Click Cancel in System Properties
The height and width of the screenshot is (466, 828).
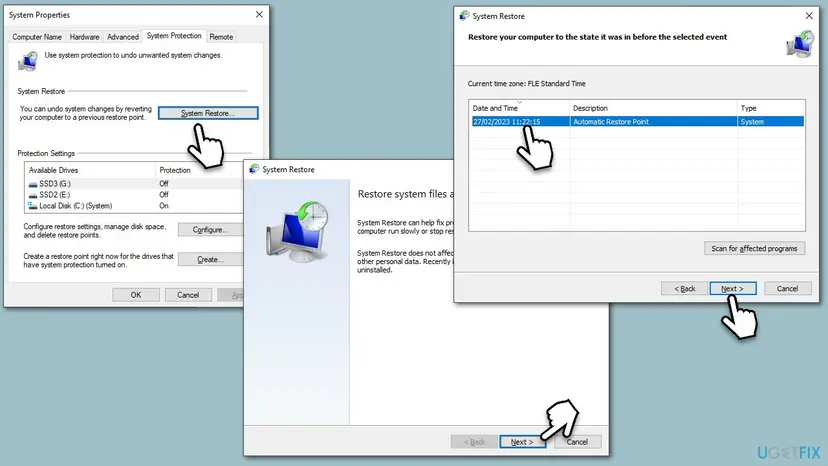point(188,295)
